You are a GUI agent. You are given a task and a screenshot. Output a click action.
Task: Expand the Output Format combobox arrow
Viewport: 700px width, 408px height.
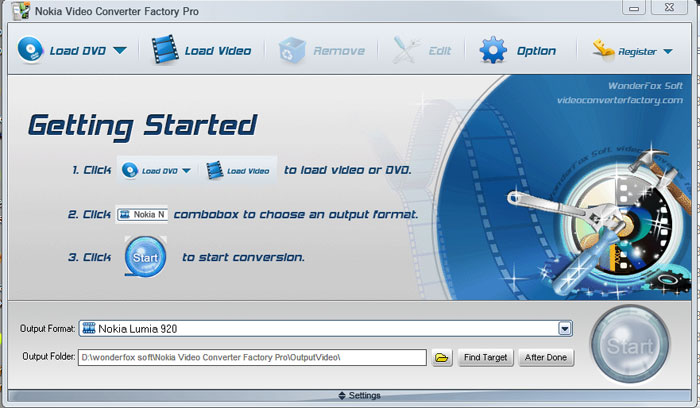click(565, 328)
